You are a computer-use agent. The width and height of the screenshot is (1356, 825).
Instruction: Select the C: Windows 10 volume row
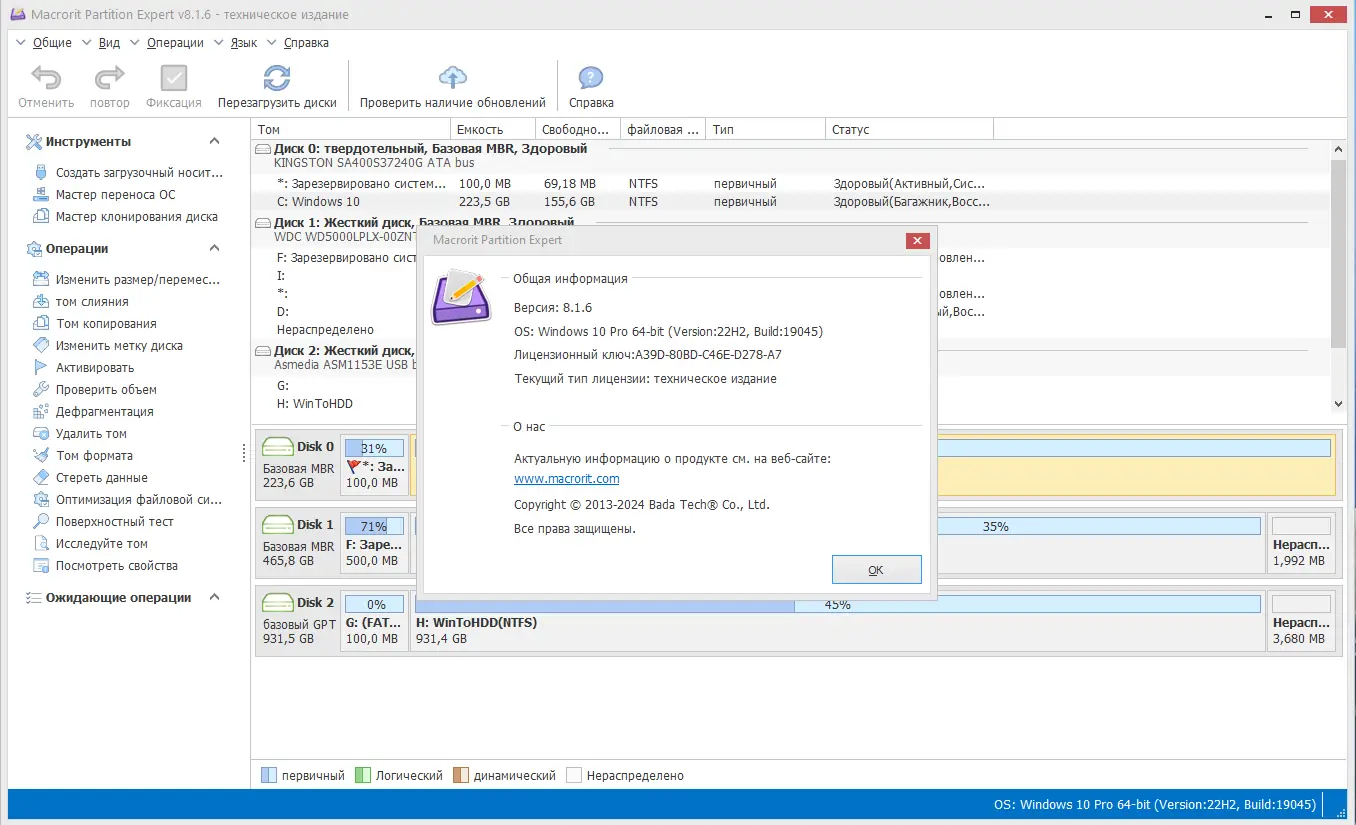790,202
